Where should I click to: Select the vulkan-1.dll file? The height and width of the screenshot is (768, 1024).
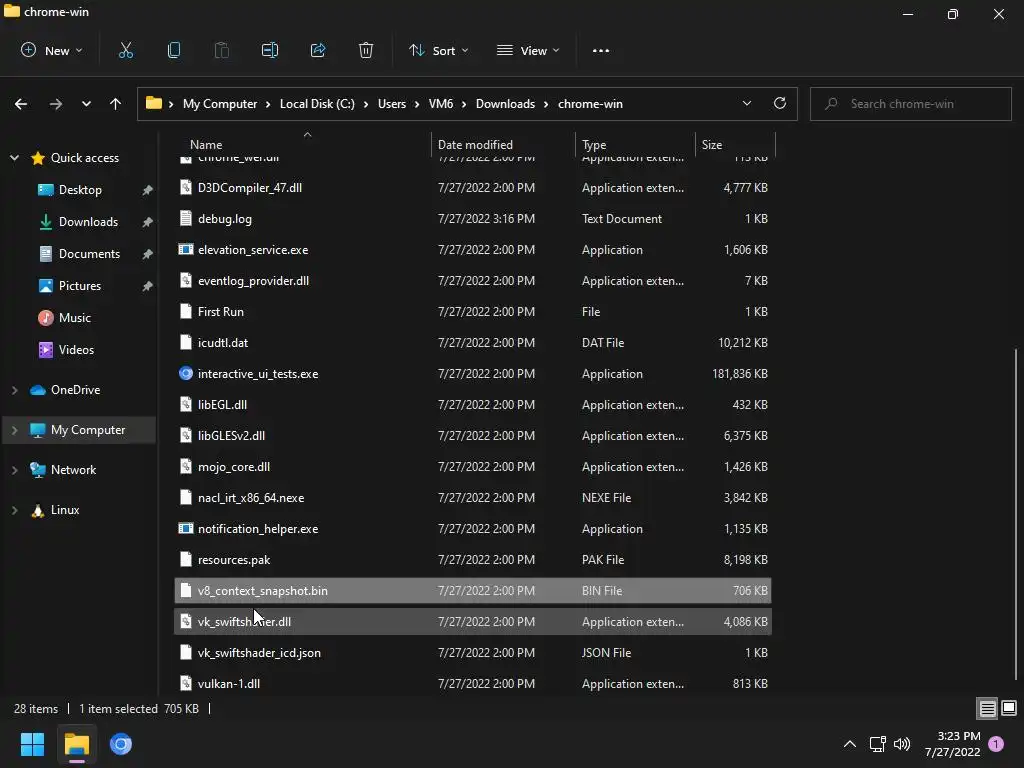tap(473, 684)
